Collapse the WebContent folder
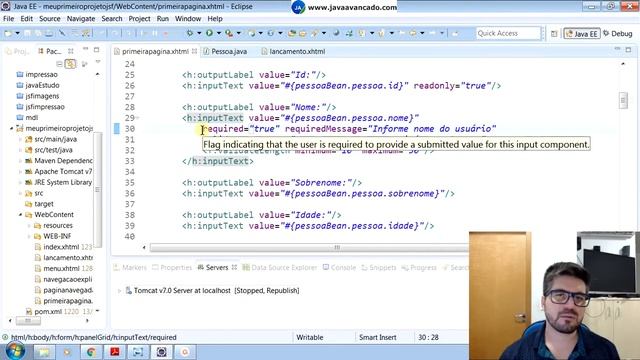Screen dimensions: 640x360 20,215
